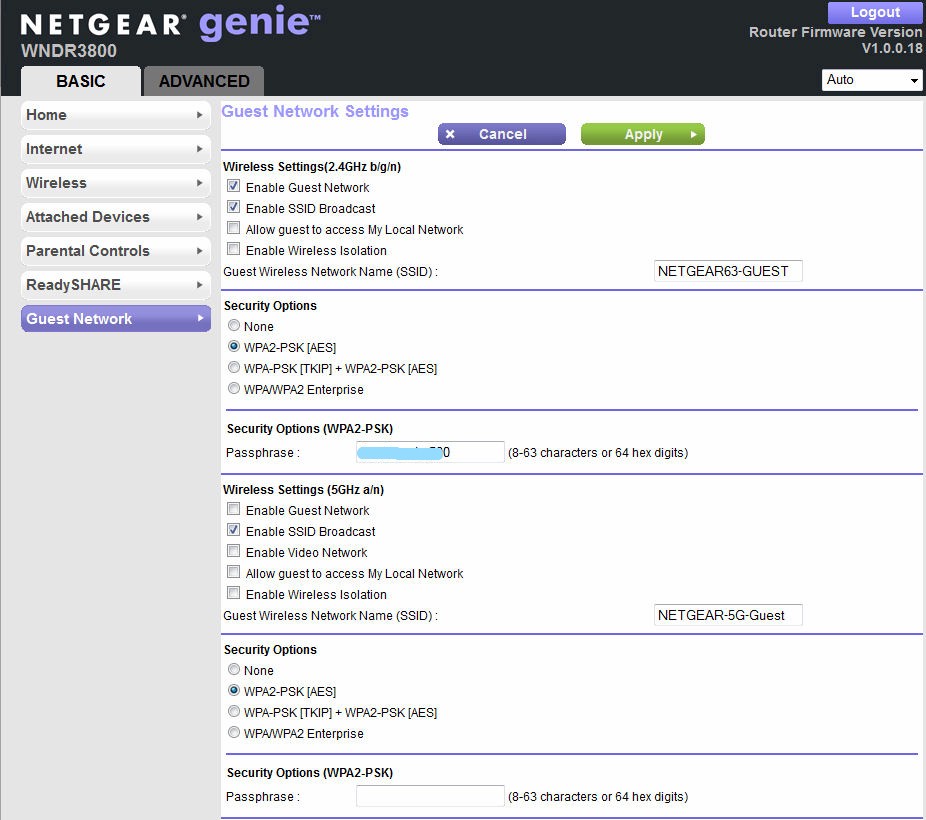The image size is (926, 820).
Task: Check Enable Video Network checkbox
Action: coord(234,551)
